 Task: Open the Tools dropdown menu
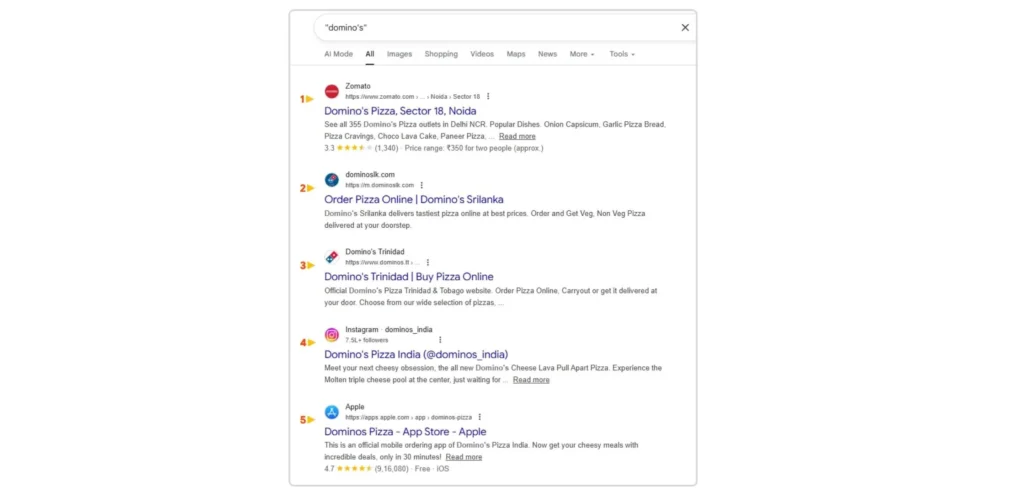pyautogui.click(x=621, y=54)
